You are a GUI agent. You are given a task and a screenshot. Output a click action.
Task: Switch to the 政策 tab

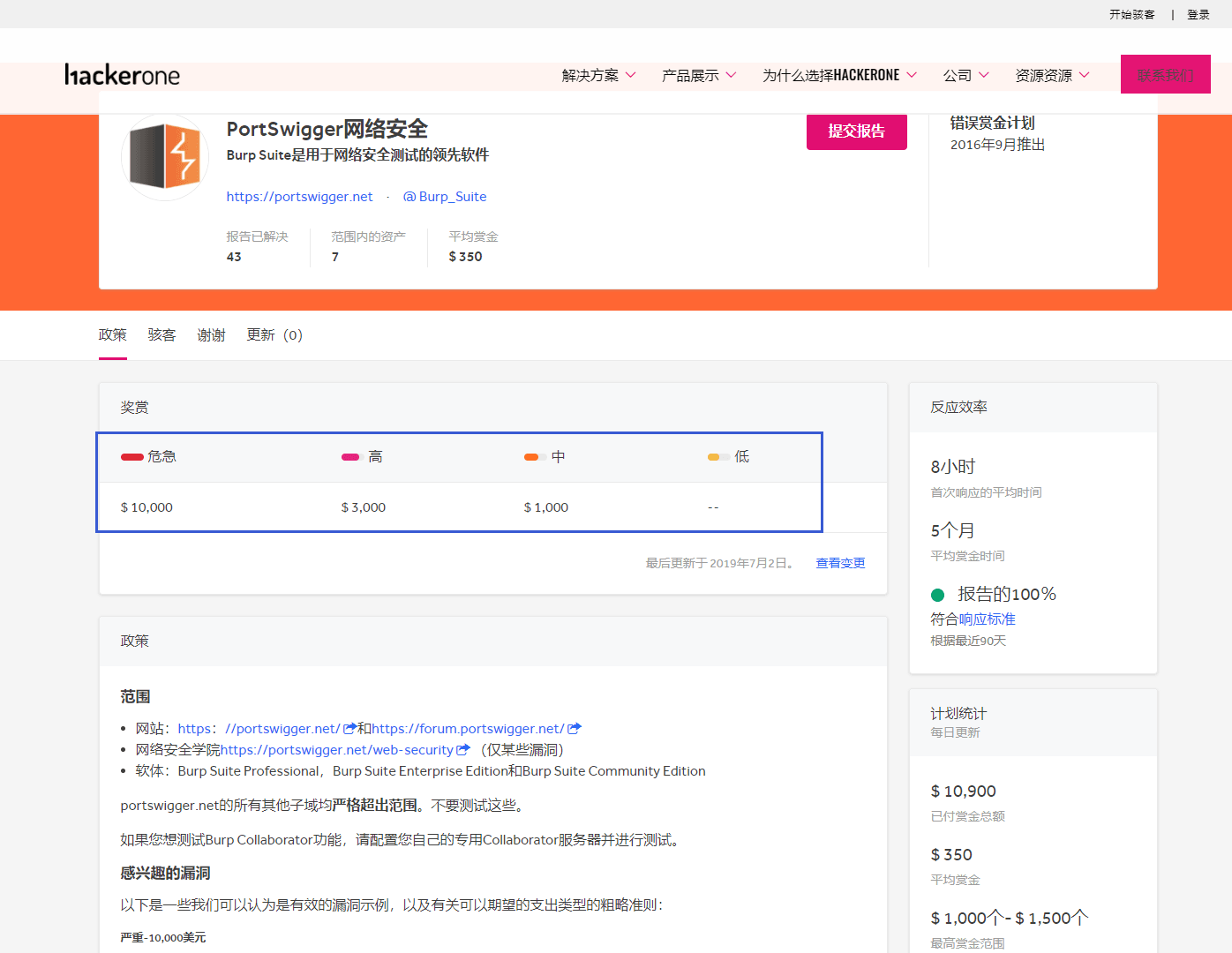pyautogui.click(x=113, y=335)
